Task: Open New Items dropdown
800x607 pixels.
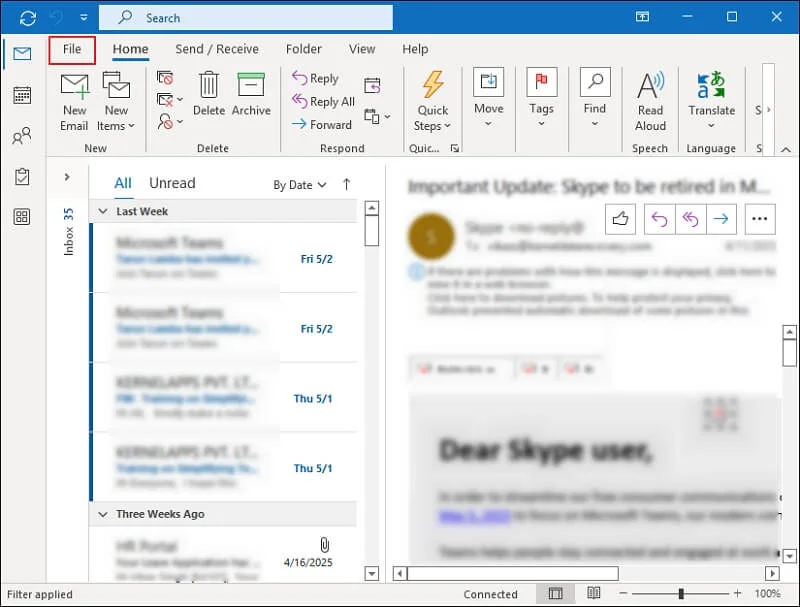Action: pyautogui.click(x=116, y=102)
